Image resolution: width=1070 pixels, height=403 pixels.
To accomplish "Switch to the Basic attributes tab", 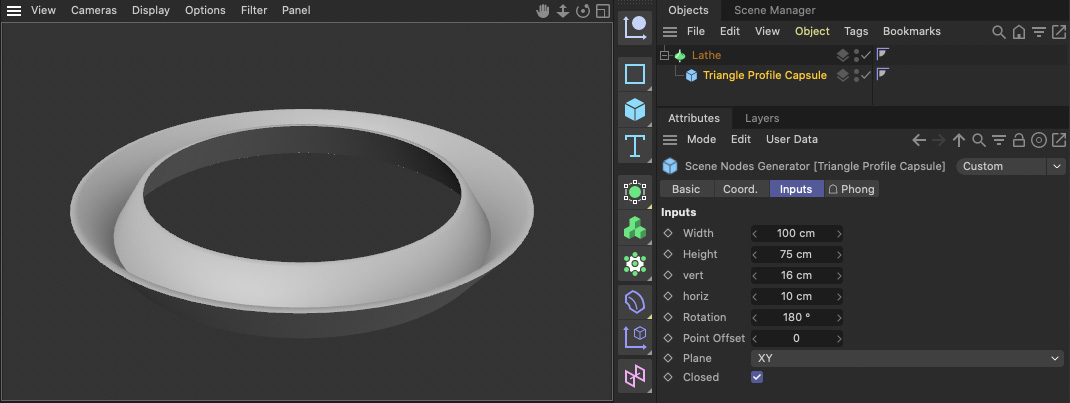I will pyautogui.click(x=686, y=189).
